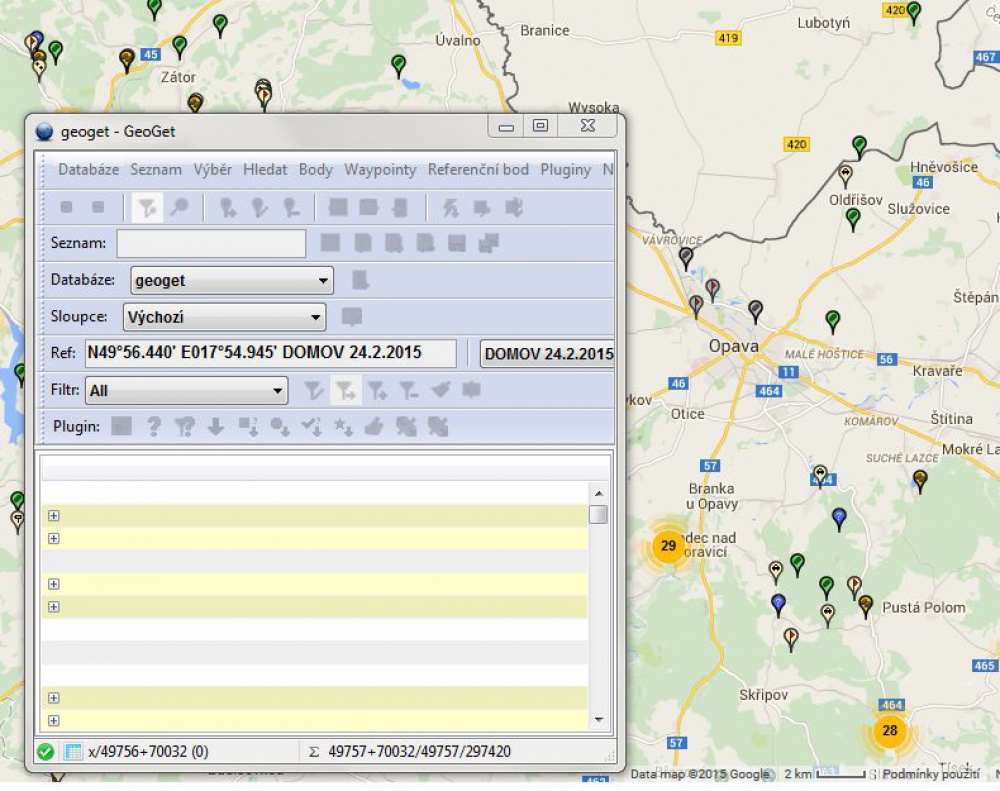Click the icon right of the Databáze dropdown
This screenshot has width=1000, height=791.
click(360, 280)
